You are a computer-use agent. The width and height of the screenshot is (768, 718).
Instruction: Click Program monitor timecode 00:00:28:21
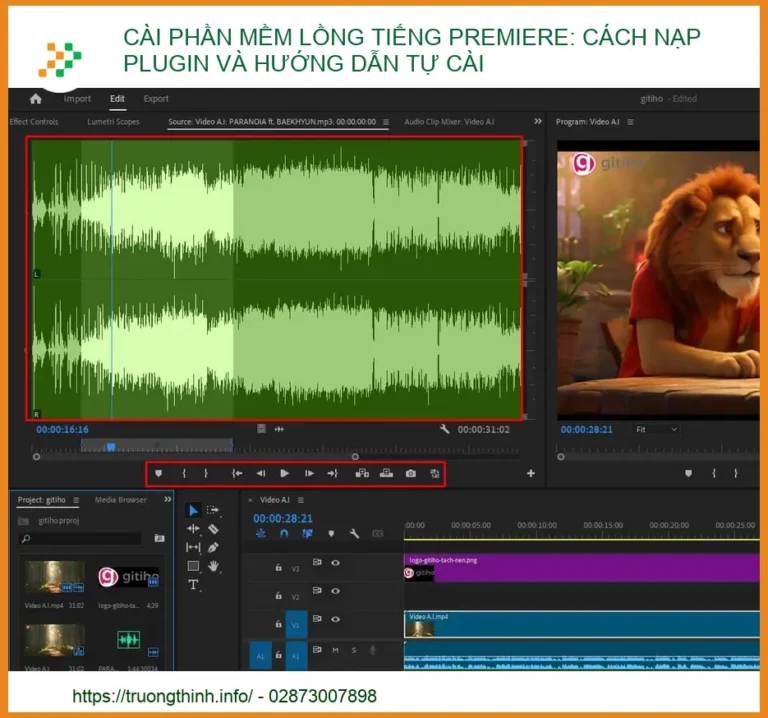coord(586,430)
